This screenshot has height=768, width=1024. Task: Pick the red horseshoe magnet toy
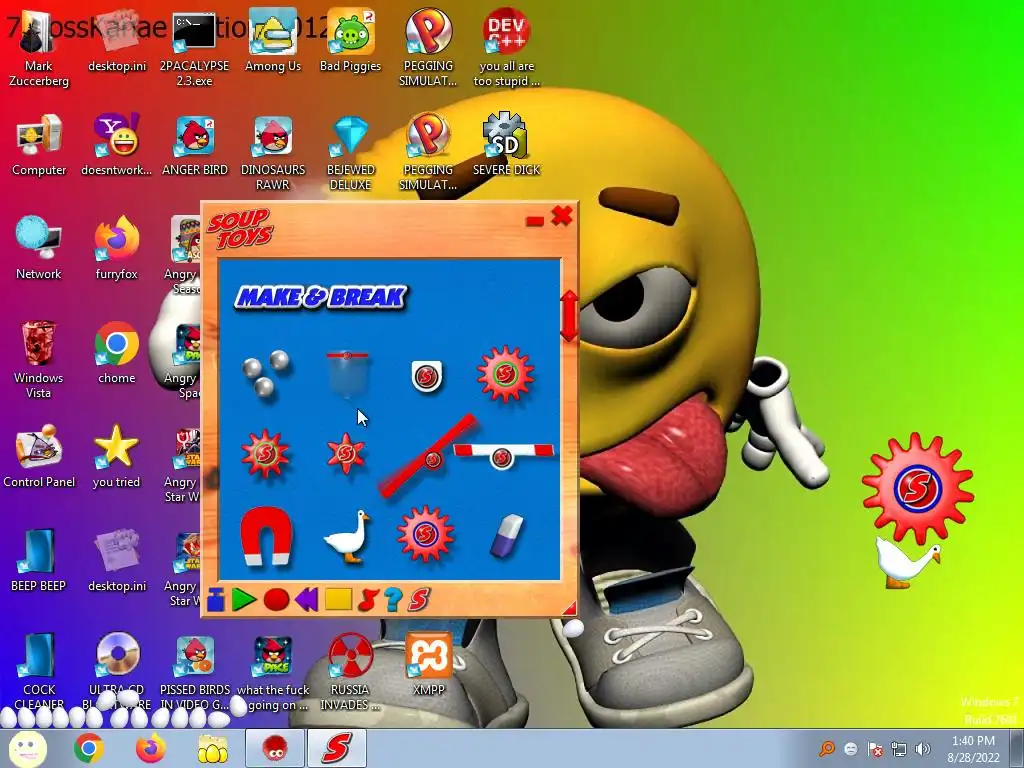266,536
